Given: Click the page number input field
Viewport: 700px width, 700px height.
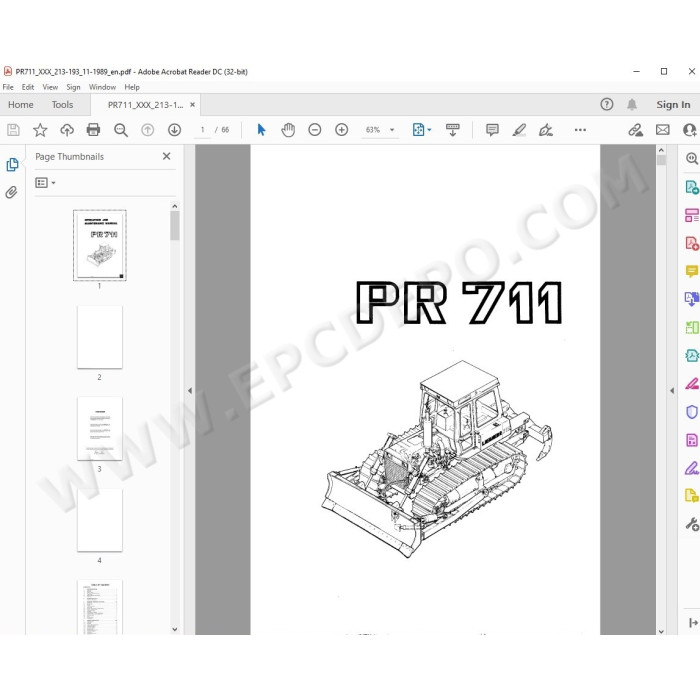Looking at the screenshot, I should pyautogui.click(x=202, y=130).
